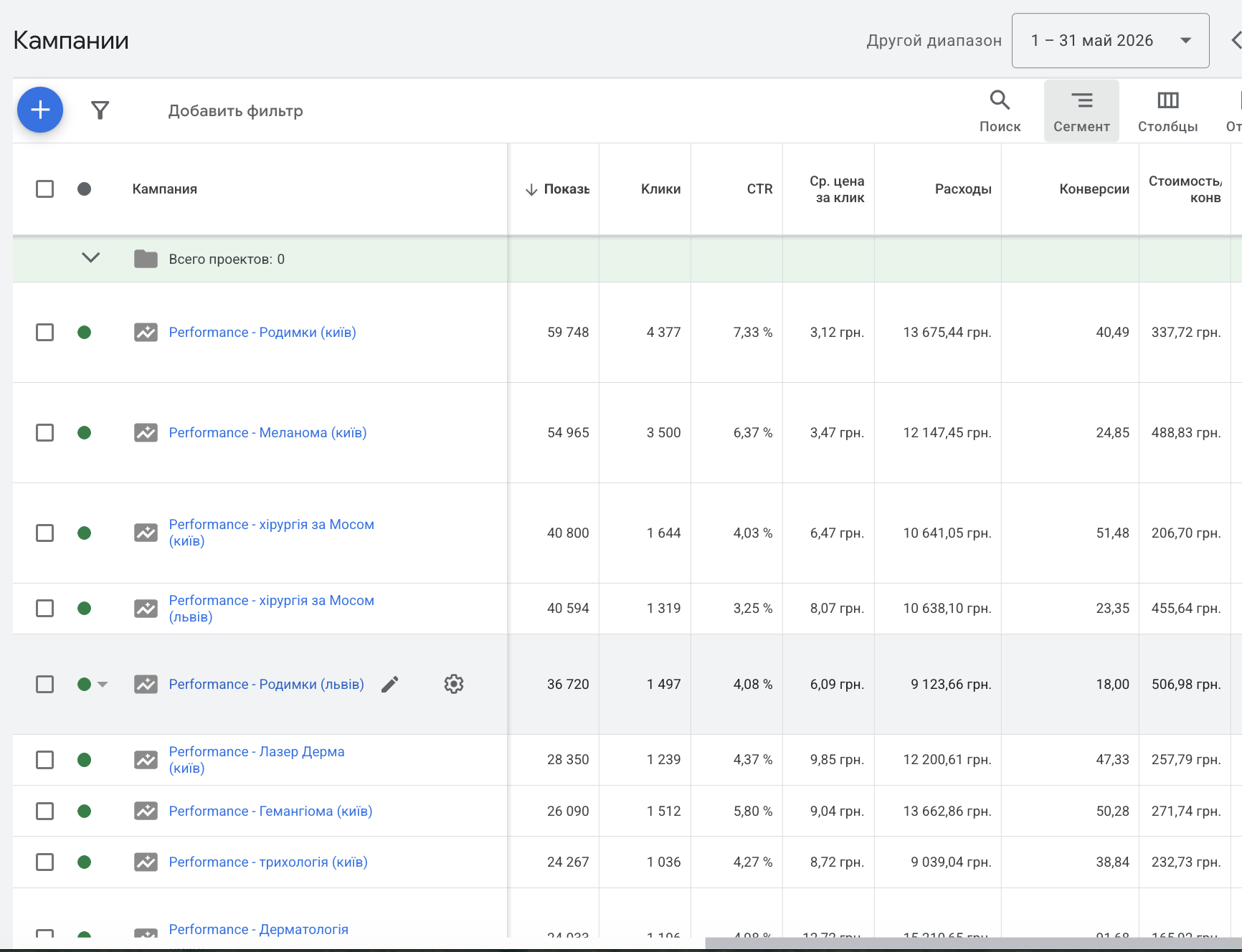
Task: Tick checkbox for хірургія за Мосом (львів)
Action: coord(44,608)
